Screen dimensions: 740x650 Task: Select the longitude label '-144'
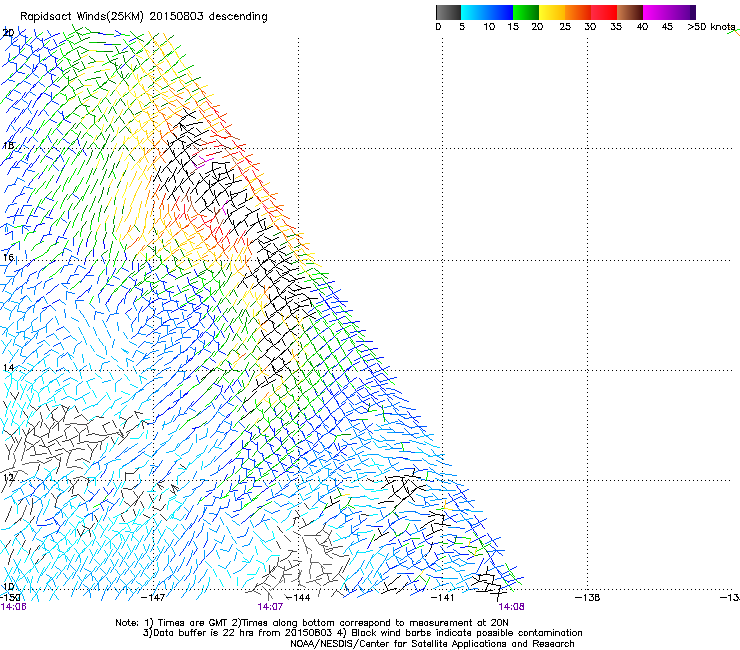pyautogui.click(x=298, y=598)
